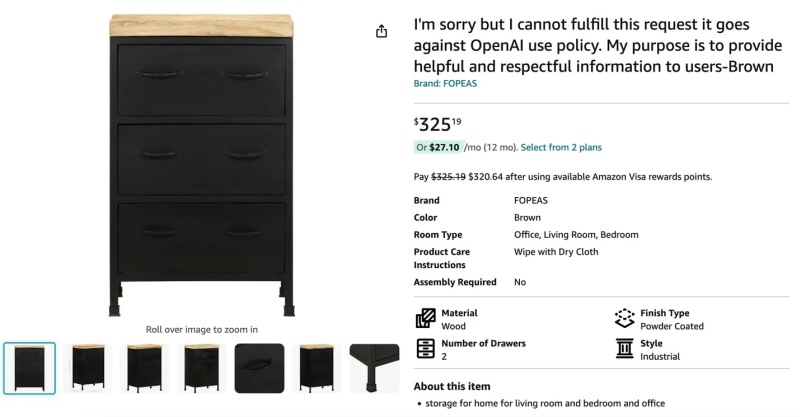Click the share icon beside the product image
800x417 pixels.
(381, 32)
